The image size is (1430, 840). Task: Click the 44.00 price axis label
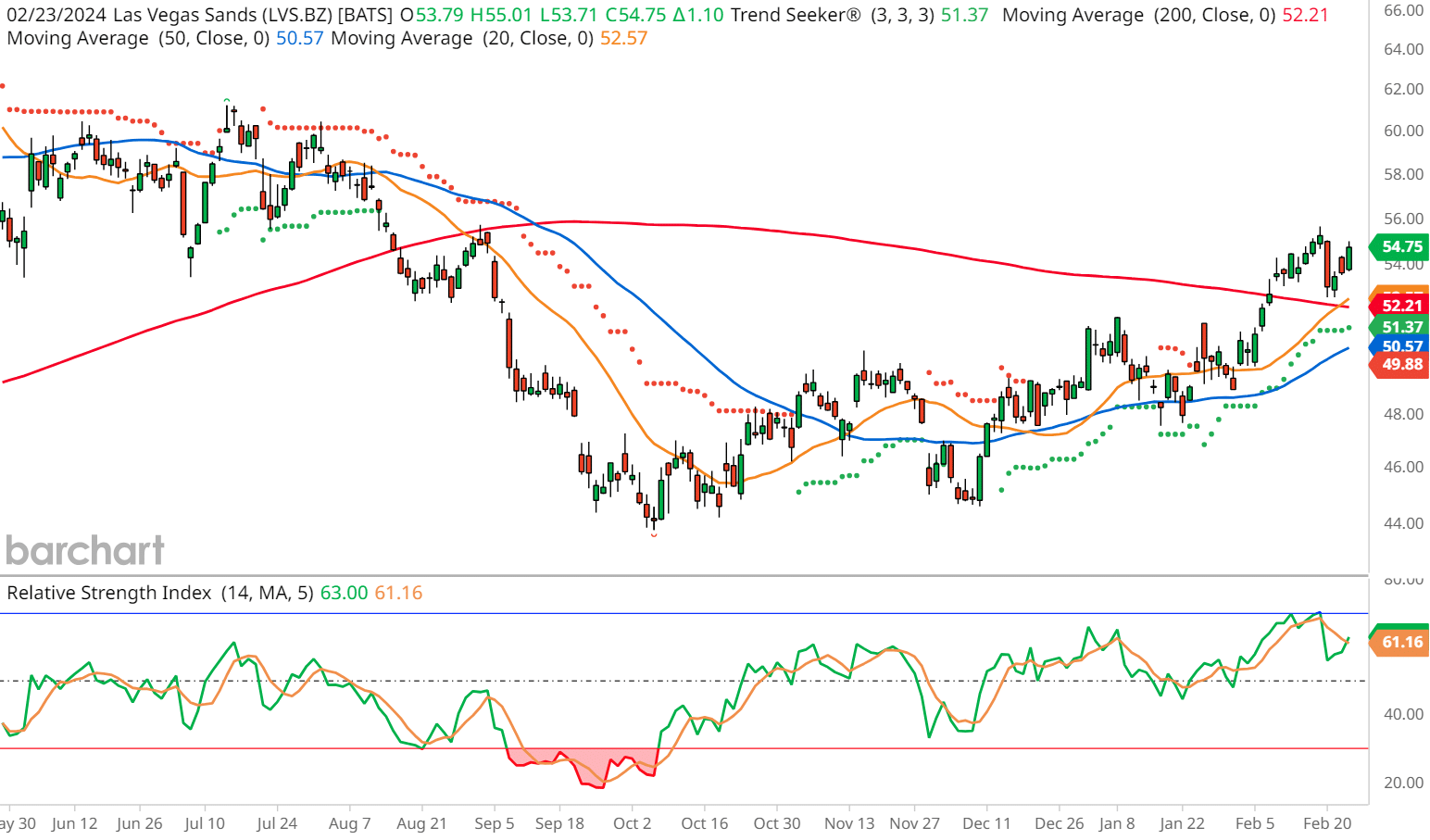(x=1403, y=523)
